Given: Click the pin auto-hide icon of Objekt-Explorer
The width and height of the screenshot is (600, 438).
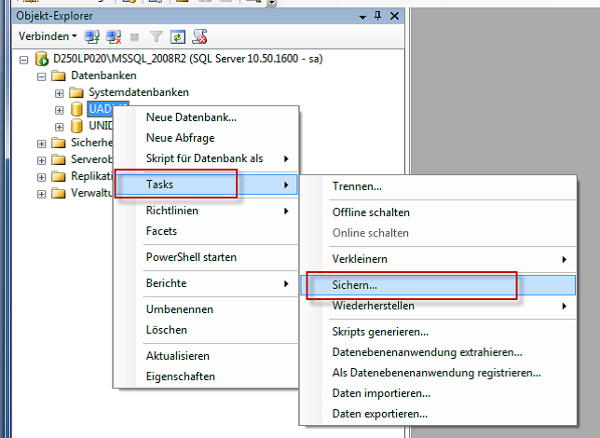Looking at the screenshot, I should click(378, 16).
